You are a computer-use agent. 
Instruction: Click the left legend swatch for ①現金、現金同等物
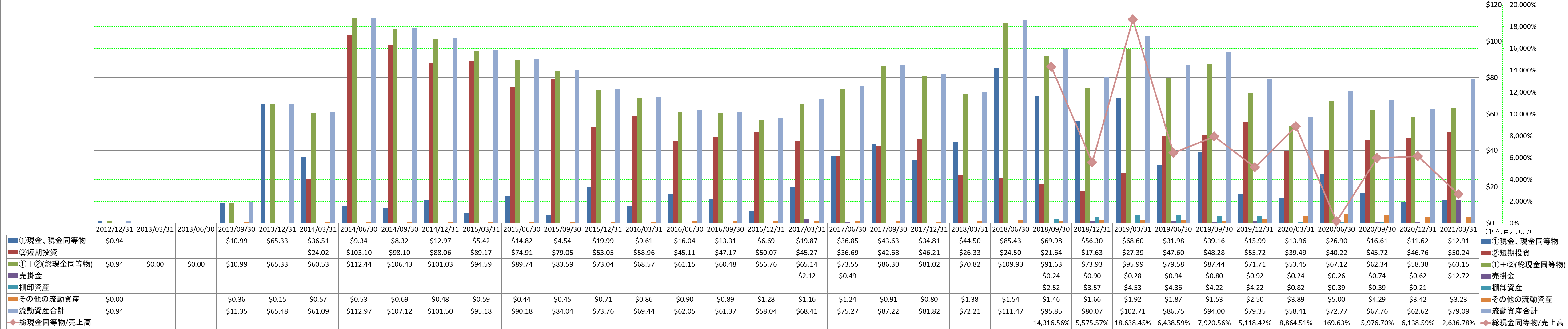click(13, 241)
